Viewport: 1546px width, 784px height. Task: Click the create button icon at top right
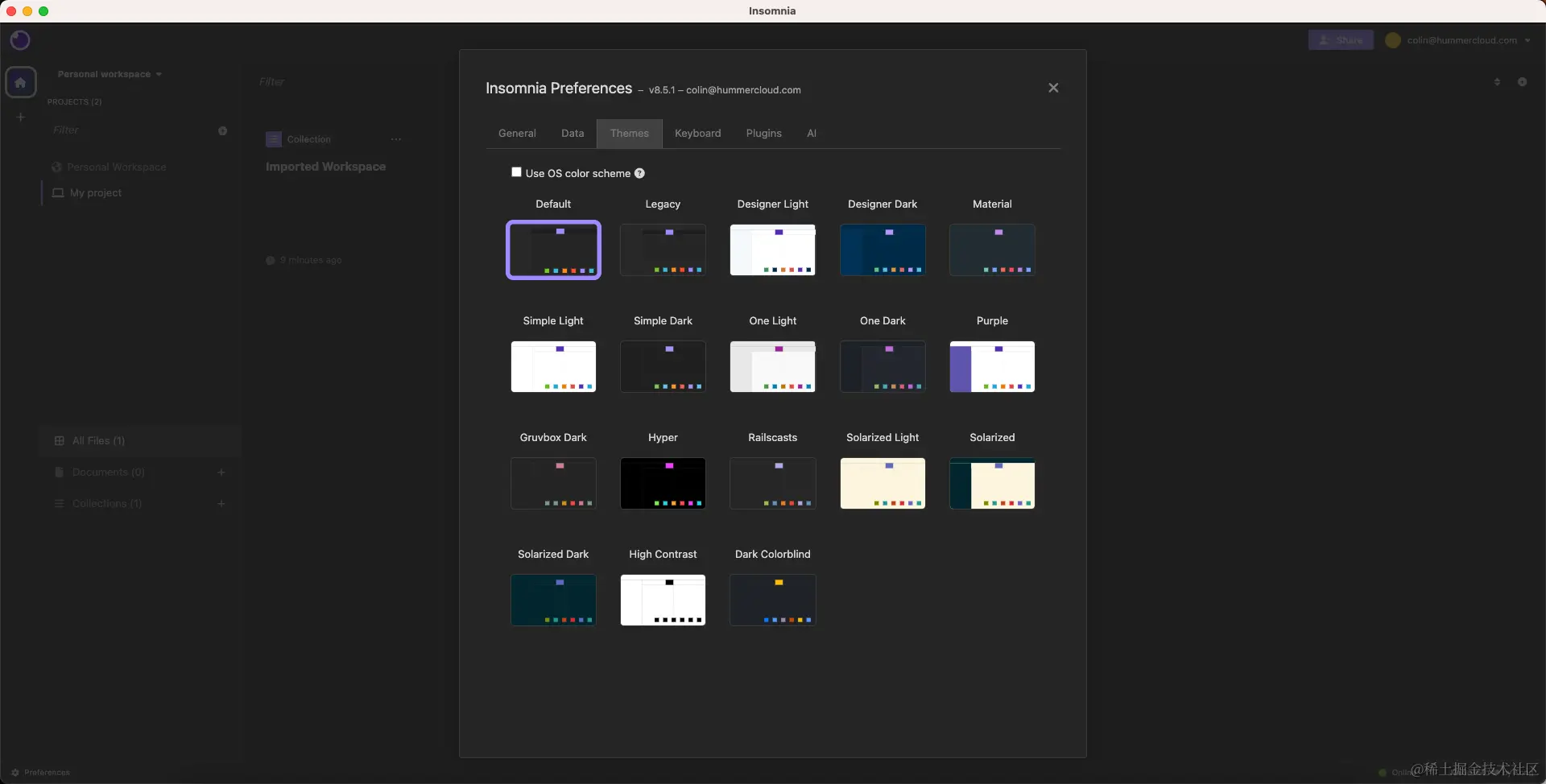click(1522, 82)
